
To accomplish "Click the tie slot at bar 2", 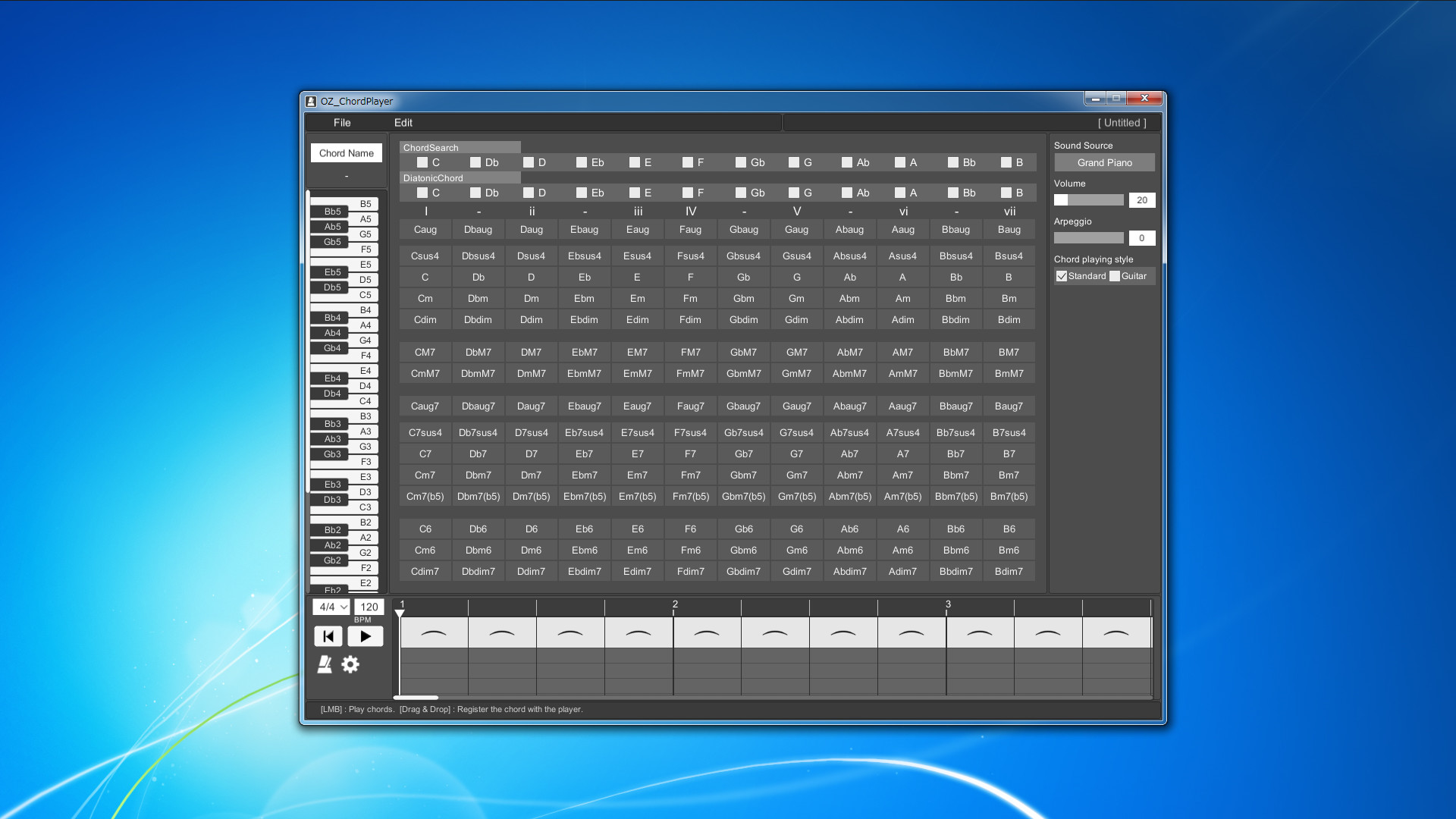I will point(707,632).
